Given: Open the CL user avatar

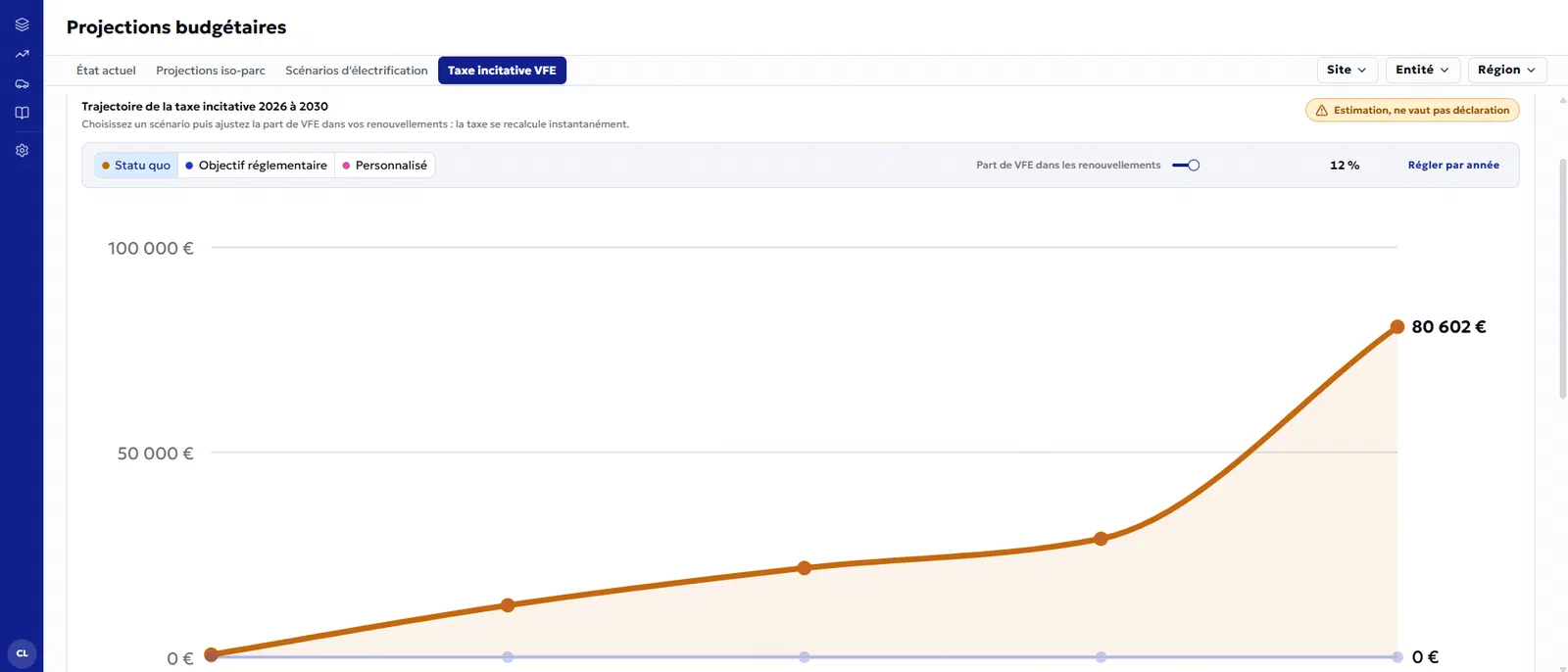Looking at the screenshot, I should point(22,653).
